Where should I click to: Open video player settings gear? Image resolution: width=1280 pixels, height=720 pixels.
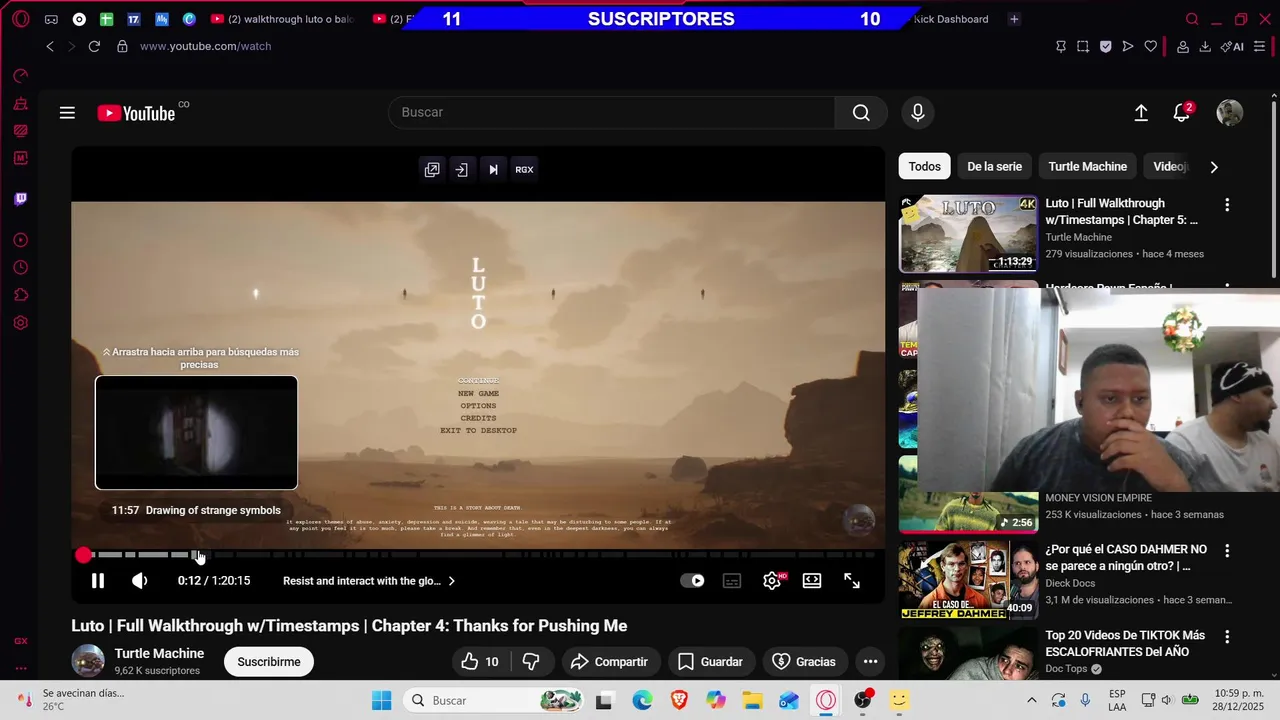(772, 581)
